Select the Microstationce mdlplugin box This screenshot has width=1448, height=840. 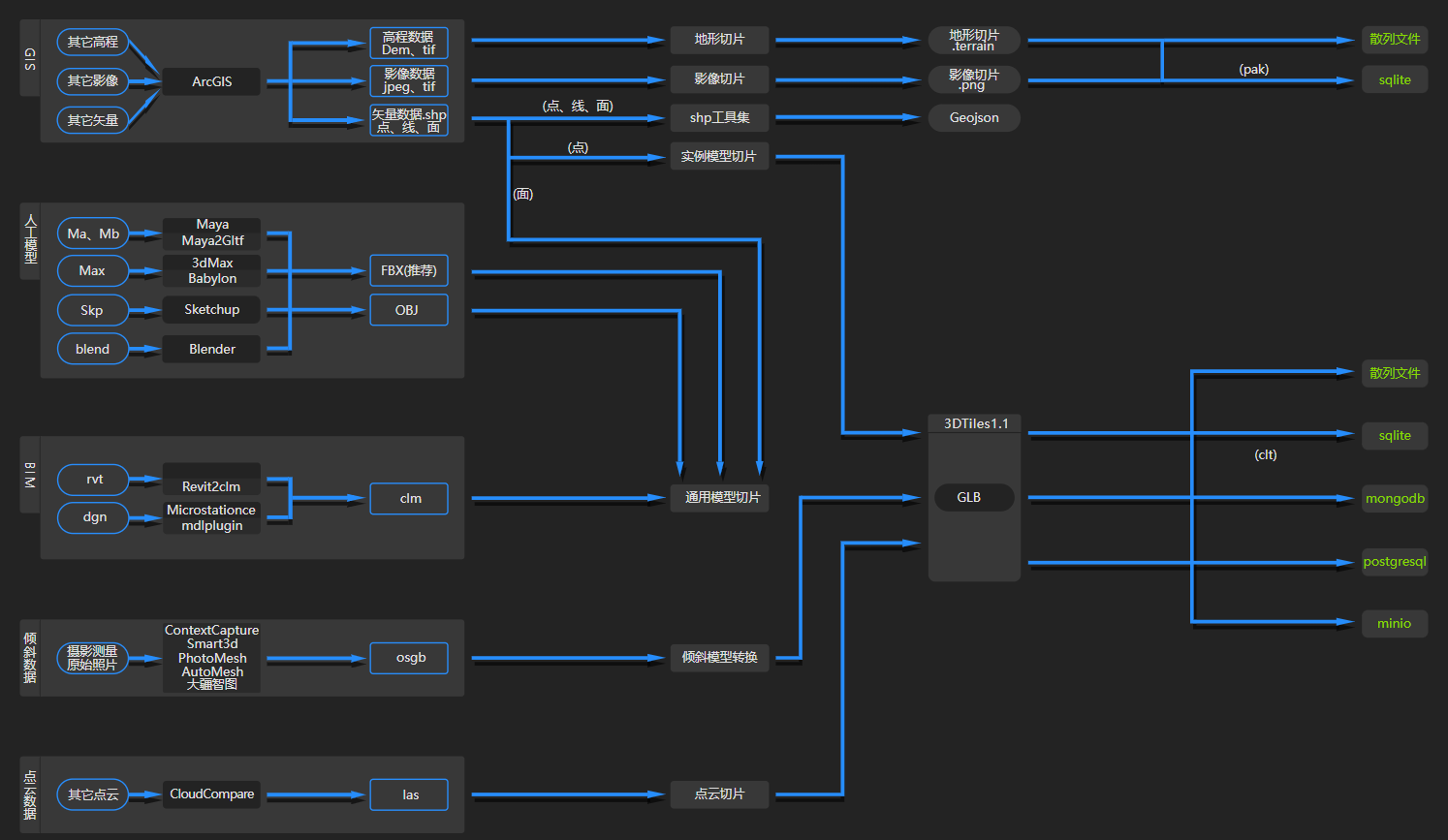click(211, 517)
